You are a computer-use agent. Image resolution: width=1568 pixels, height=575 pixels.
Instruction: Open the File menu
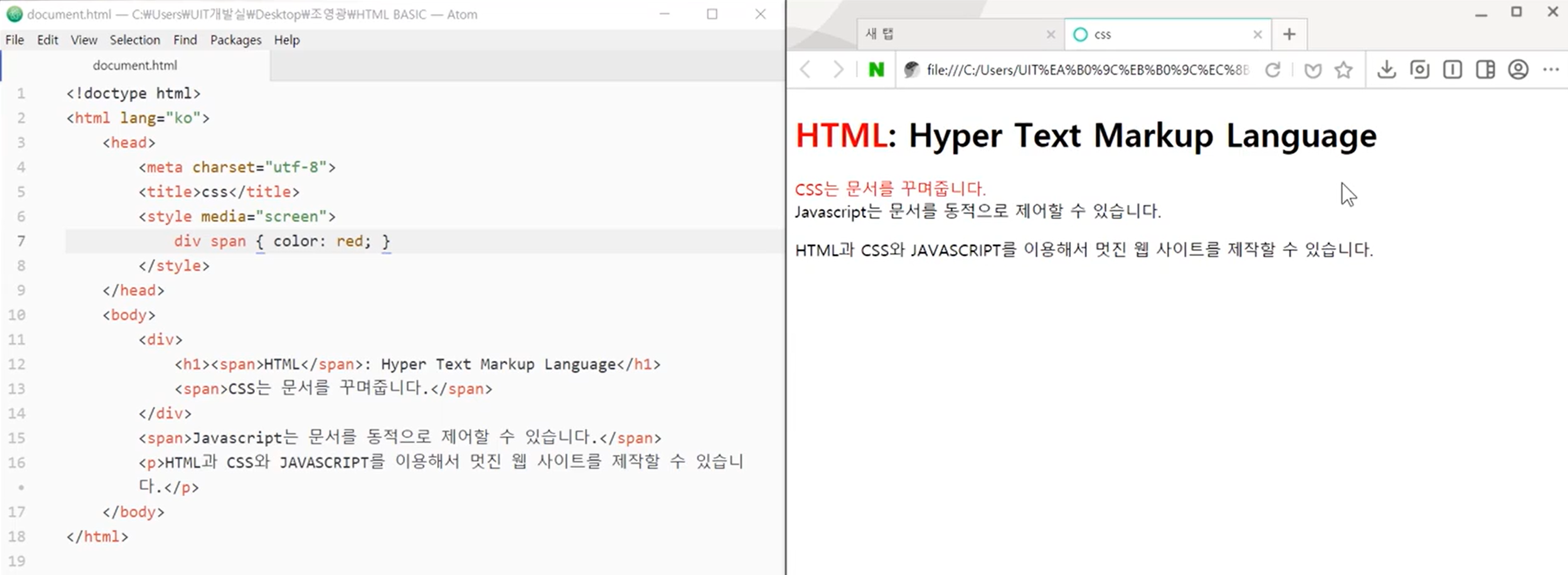pos(15,40)
